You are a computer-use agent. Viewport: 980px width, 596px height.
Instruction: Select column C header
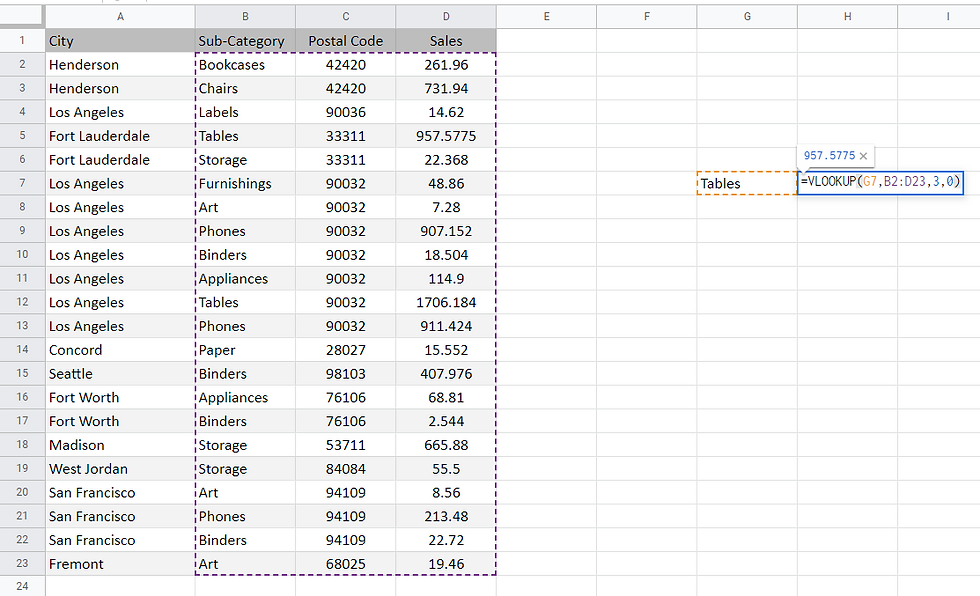point(346,17)
